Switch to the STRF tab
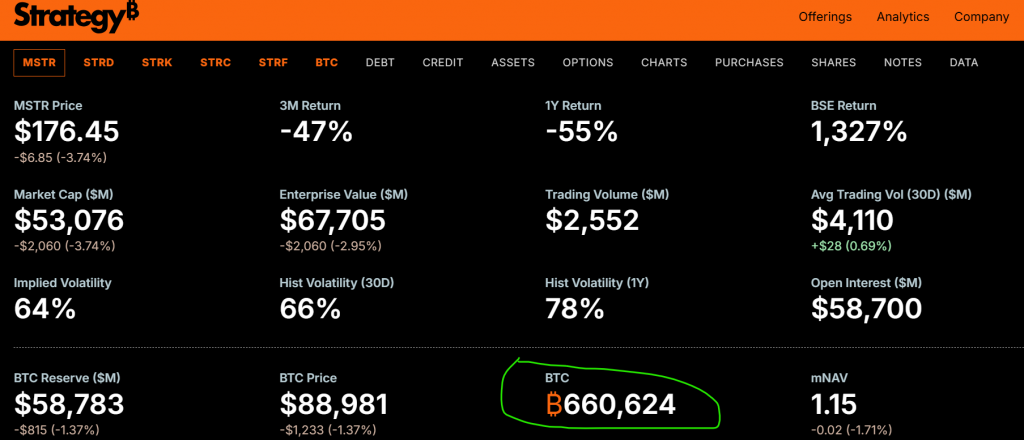The height and width of the screenshot is (440, 1024). coord(273,63)
